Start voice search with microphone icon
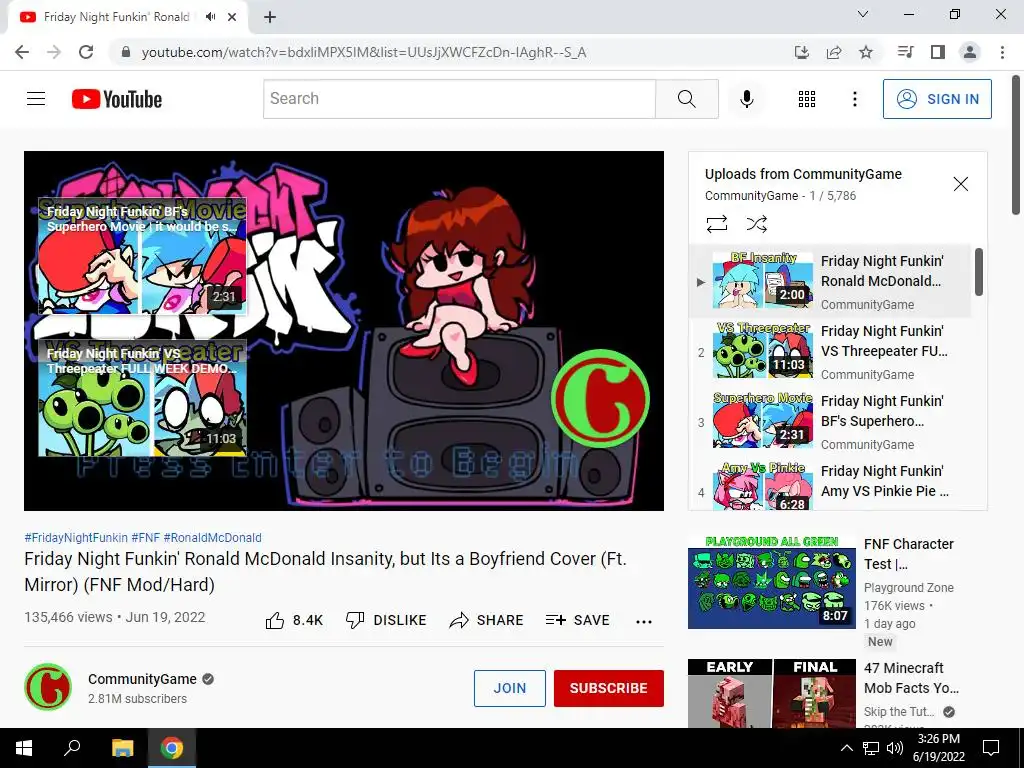This screenshot has height=768, width=1024. click(746, 99)
